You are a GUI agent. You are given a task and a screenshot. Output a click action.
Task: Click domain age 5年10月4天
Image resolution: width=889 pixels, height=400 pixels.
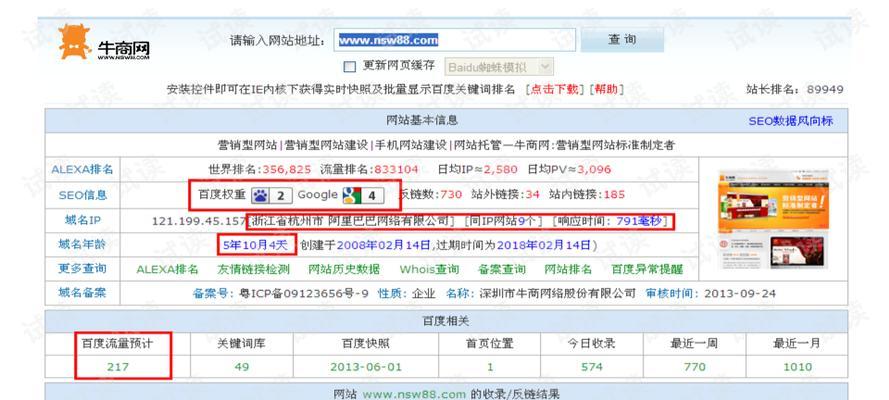point(256,245)
